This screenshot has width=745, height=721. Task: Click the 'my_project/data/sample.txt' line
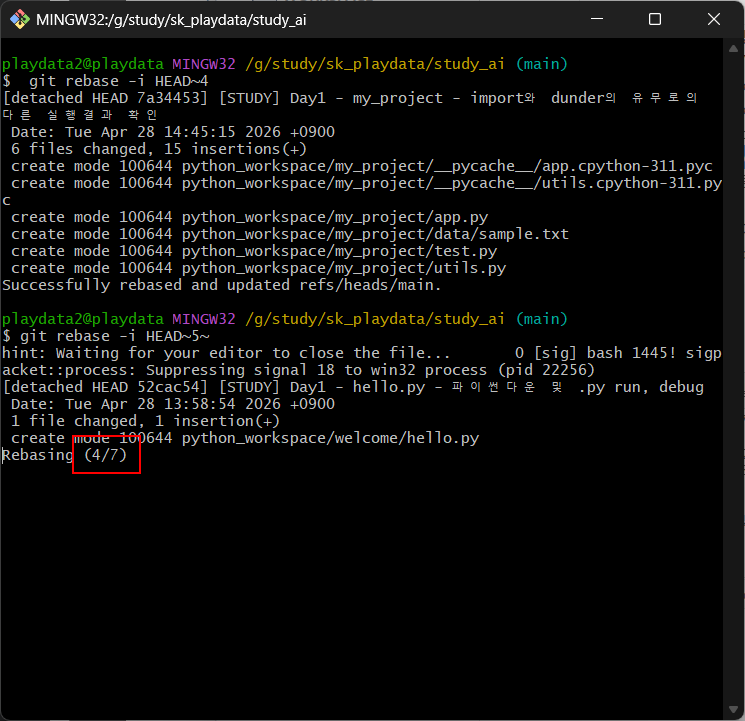[290, 234]
